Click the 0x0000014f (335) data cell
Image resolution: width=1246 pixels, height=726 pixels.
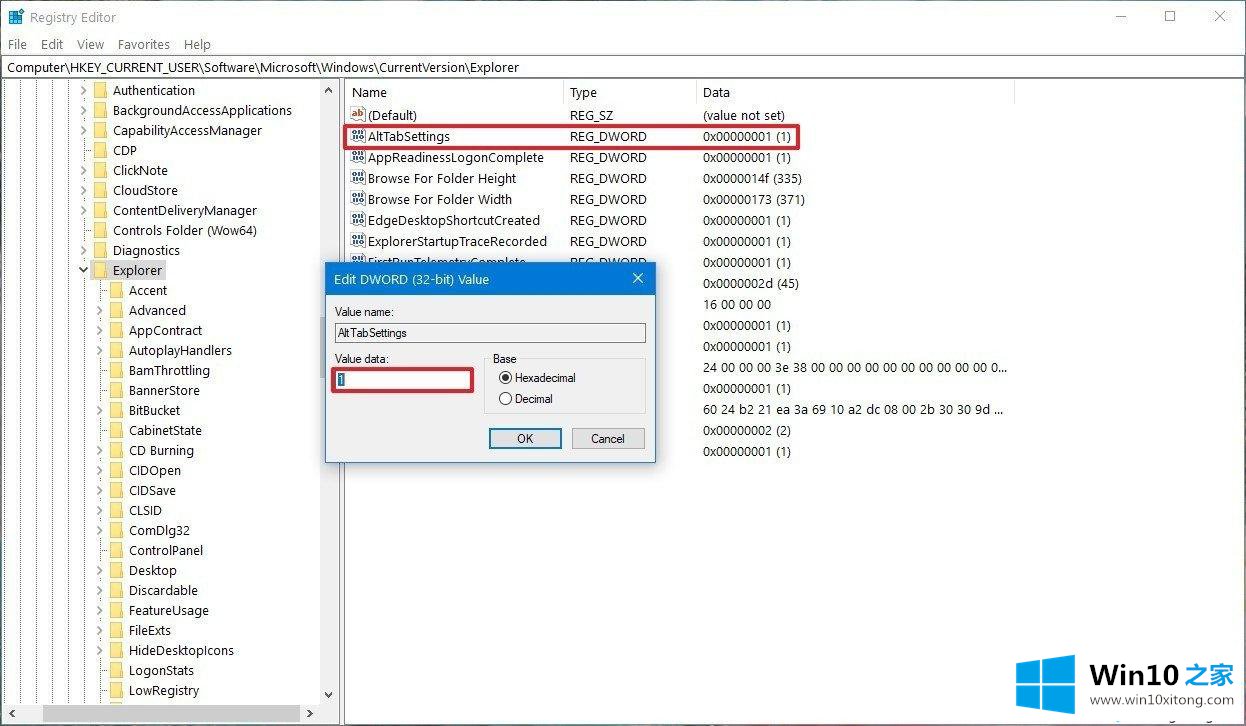point(752,178)
